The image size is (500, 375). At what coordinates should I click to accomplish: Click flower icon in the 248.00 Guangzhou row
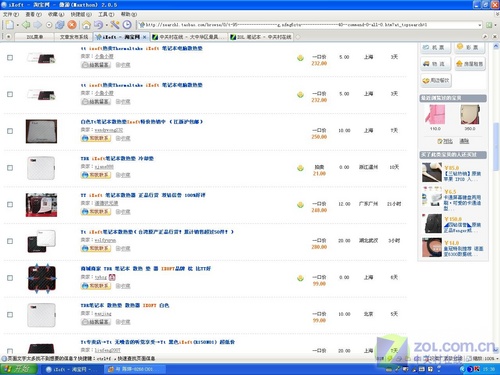pyautogui.click(x=300, y=205)
